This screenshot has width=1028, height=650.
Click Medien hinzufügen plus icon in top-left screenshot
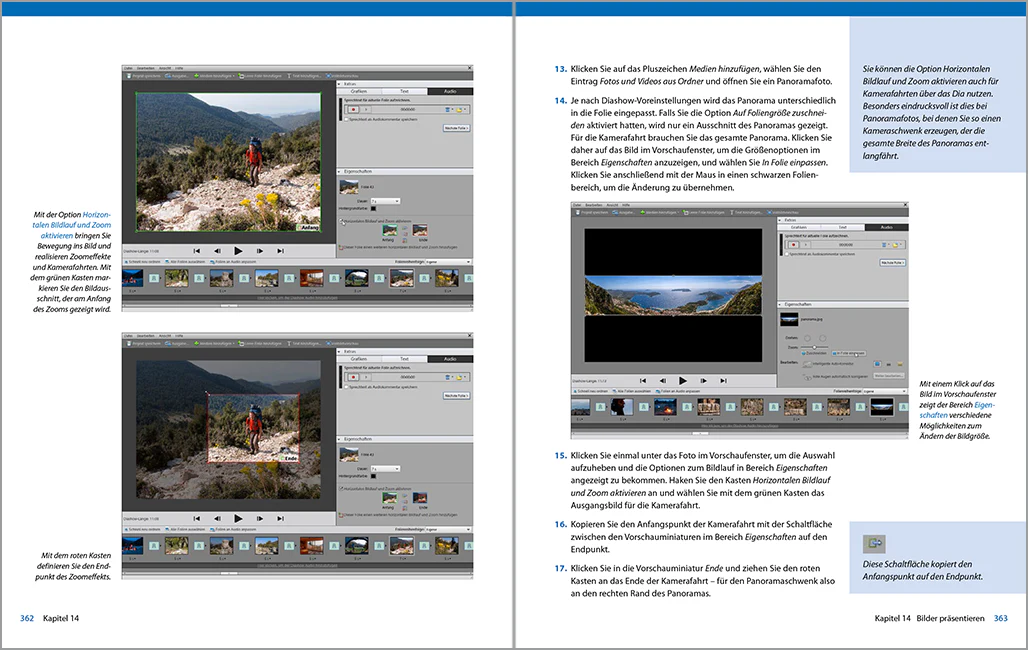(196, 75)
